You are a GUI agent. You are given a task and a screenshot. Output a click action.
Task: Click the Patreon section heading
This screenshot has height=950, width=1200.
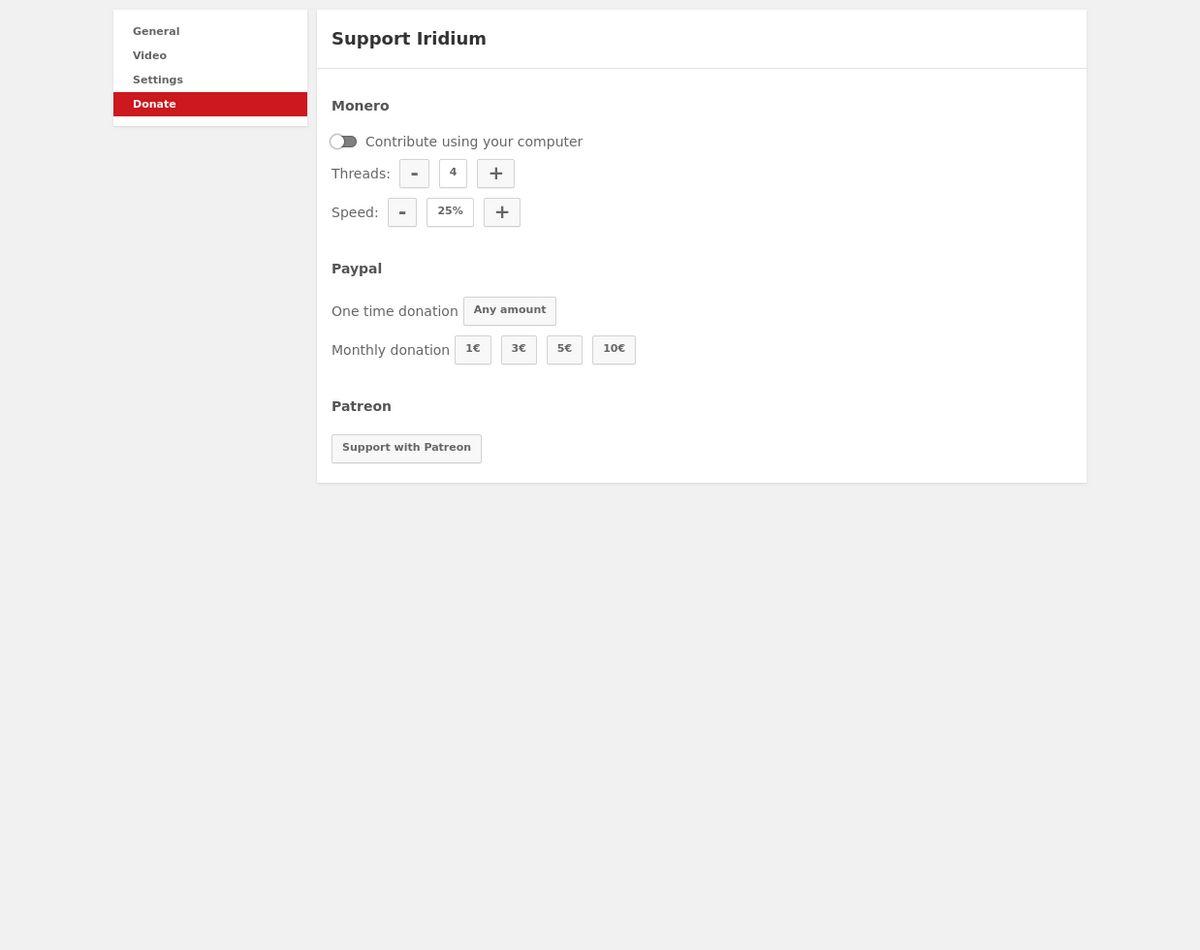tap(362, 406)
